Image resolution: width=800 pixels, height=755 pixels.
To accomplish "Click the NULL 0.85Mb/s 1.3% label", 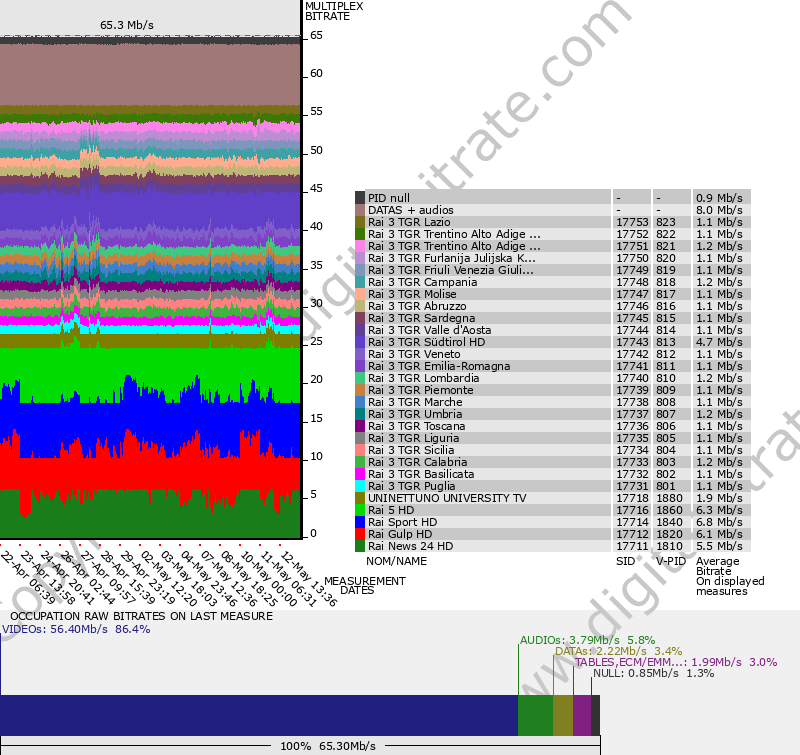I will (x=654, y=673).
